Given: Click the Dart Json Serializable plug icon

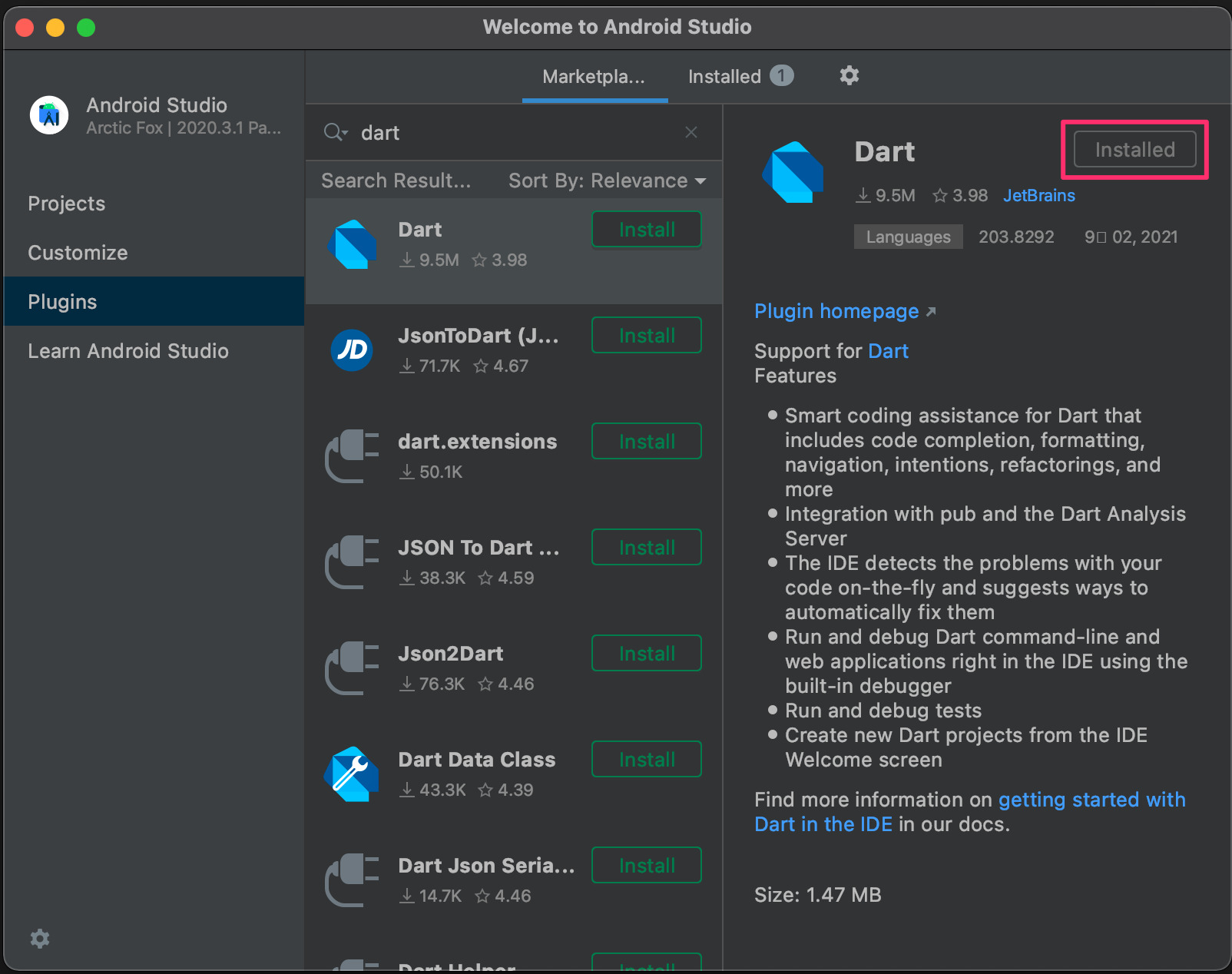Looking at the screenshot, I should 353,880.
